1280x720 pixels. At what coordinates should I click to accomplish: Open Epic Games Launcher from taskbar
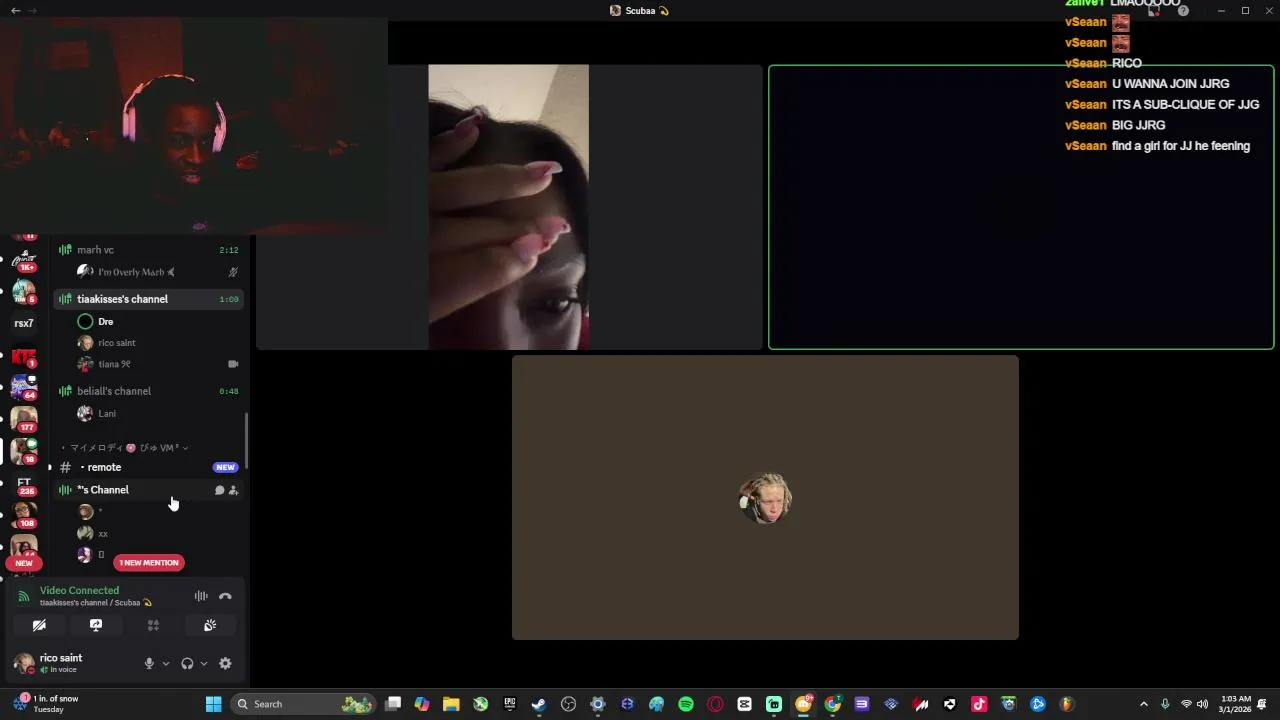pyautogui.click(x=510, y=704)
